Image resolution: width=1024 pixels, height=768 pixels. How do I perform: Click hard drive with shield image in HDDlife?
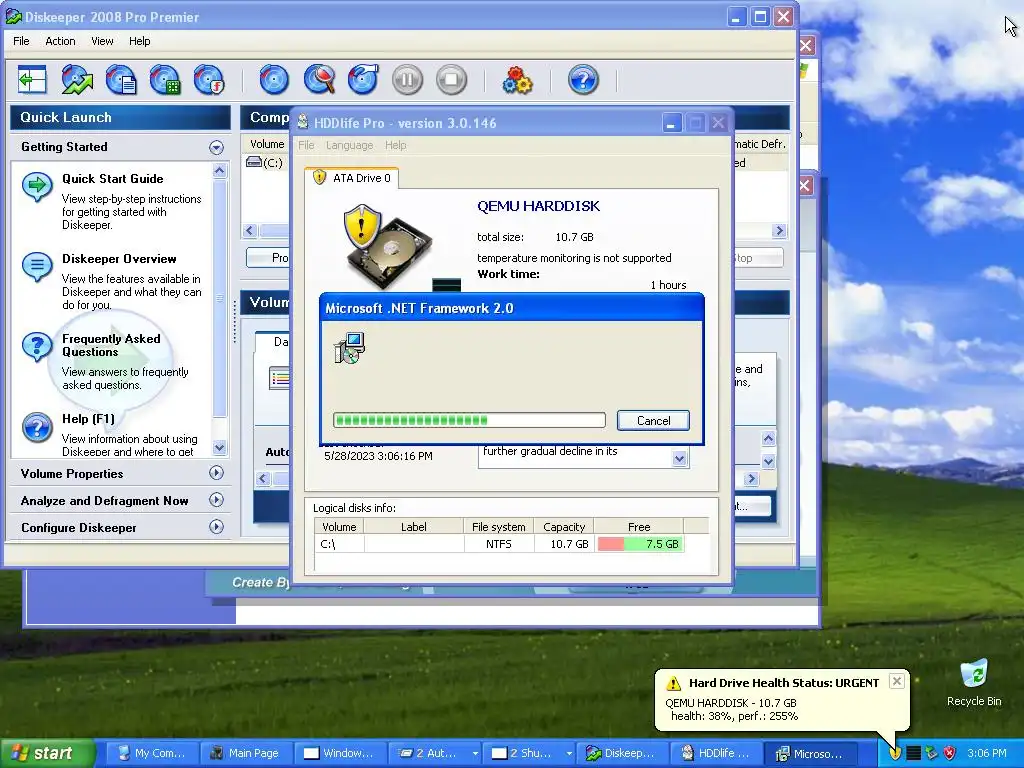pyautogui.click(x=388, y=247)
